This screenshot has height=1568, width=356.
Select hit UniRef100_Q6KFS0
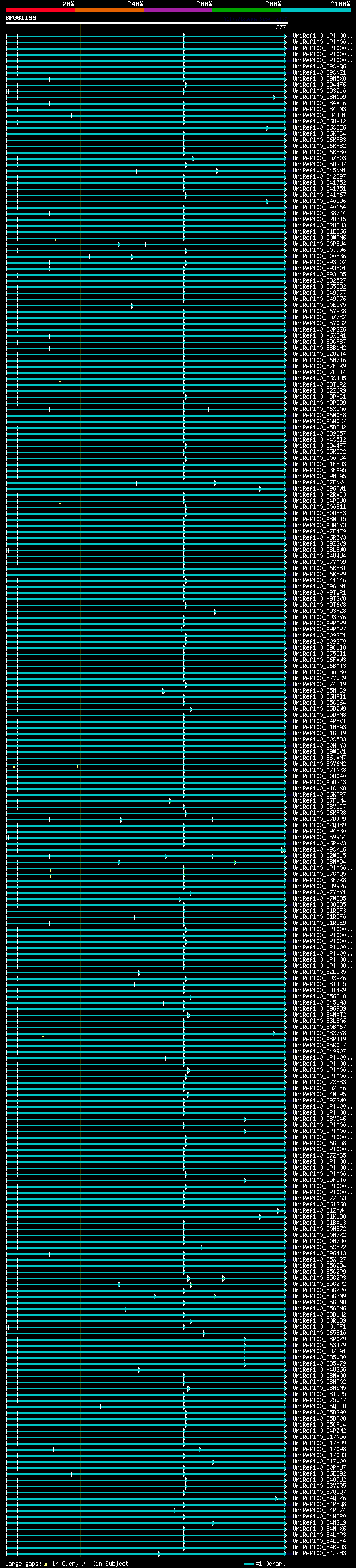[319, 152]
